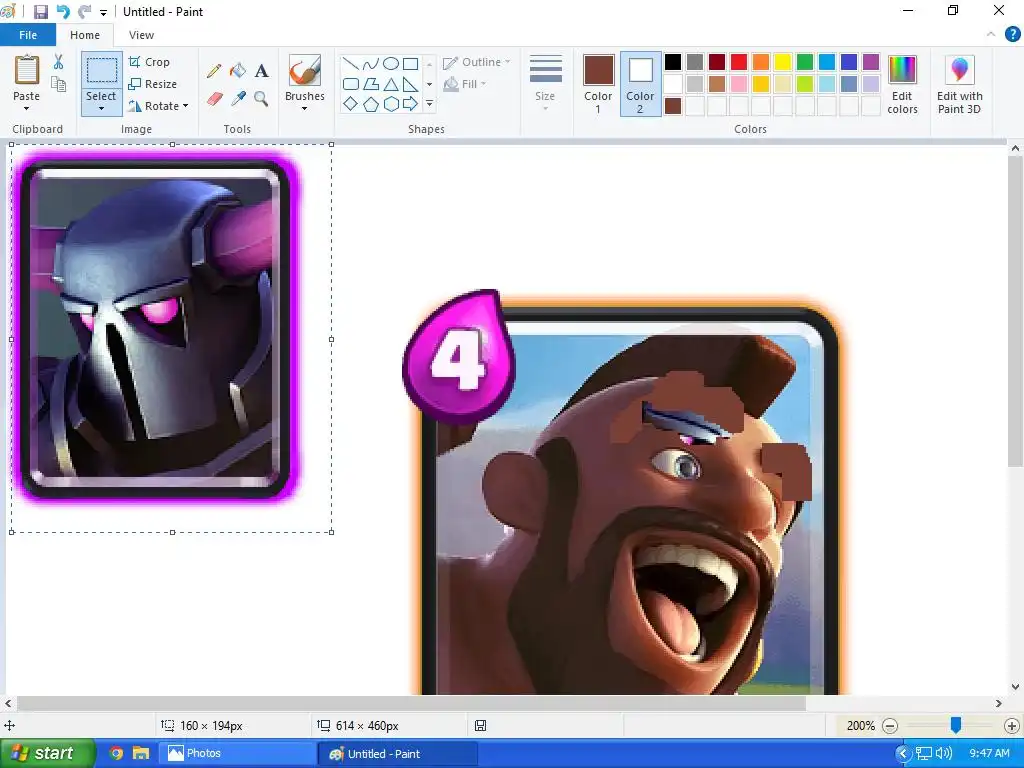
Task: Open Paint Help question mark
Action: click(1012, 35)
